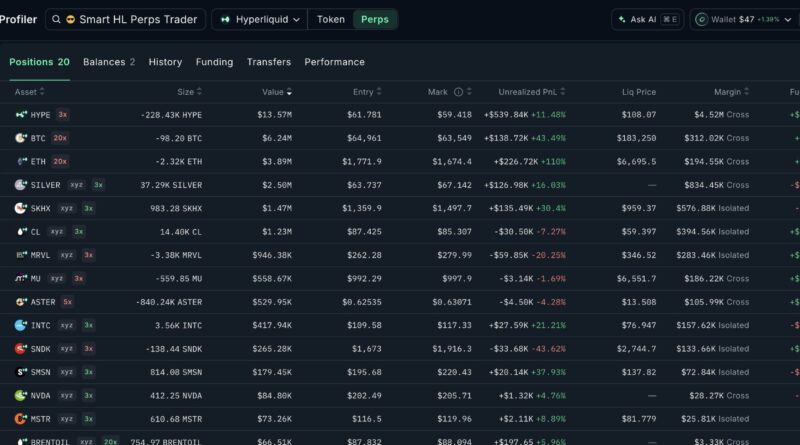Open the Hyperliquid exchange dropdown
The height and width of the screenshot is (445, 800).
(260, 19)
